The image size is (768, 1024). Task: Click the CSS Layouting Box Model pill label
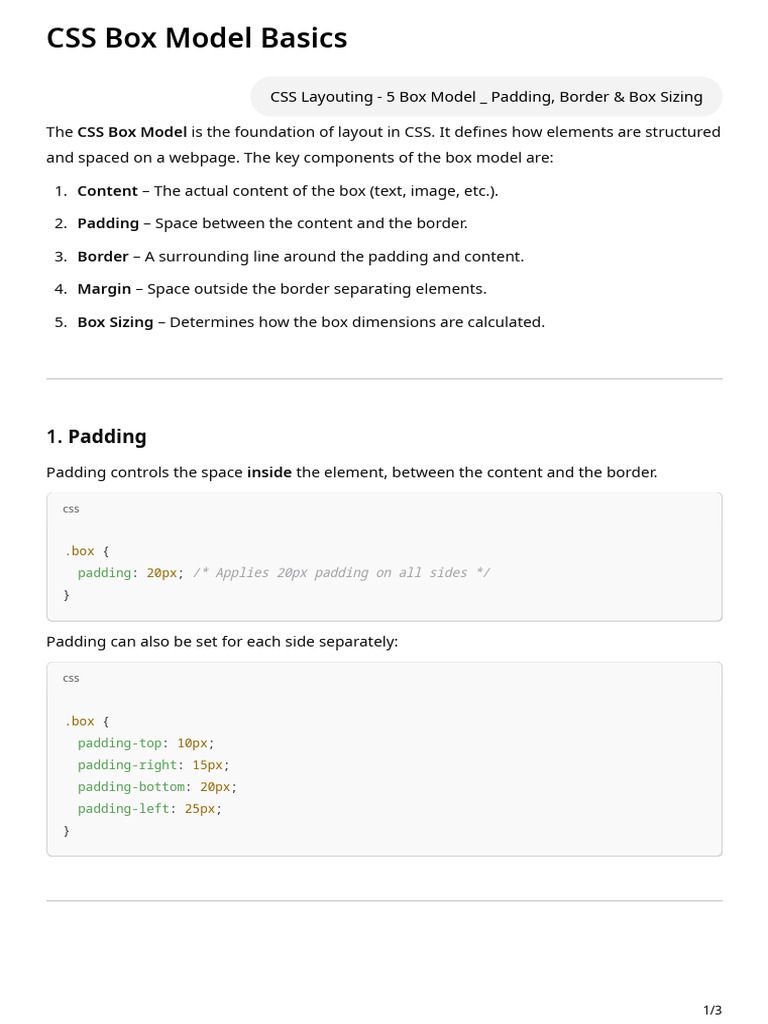[x=486, y=97]
